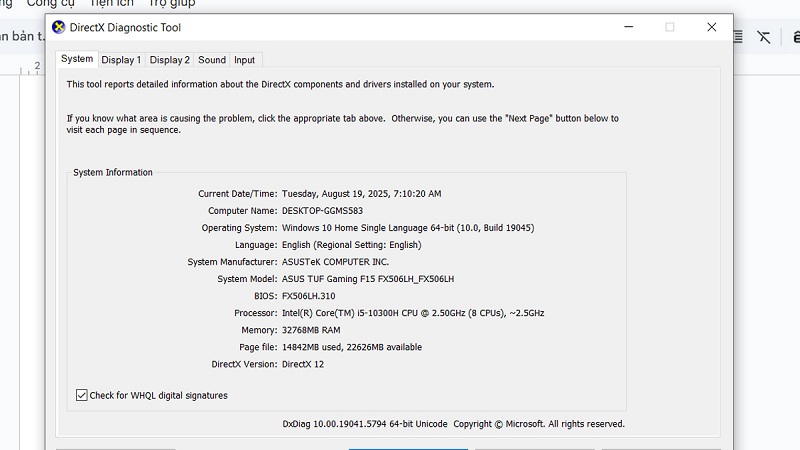Viewport: 800px width, 450px height.
Task: Click the computer name DESKTOP-GGMS583
Action: point(322,211)
